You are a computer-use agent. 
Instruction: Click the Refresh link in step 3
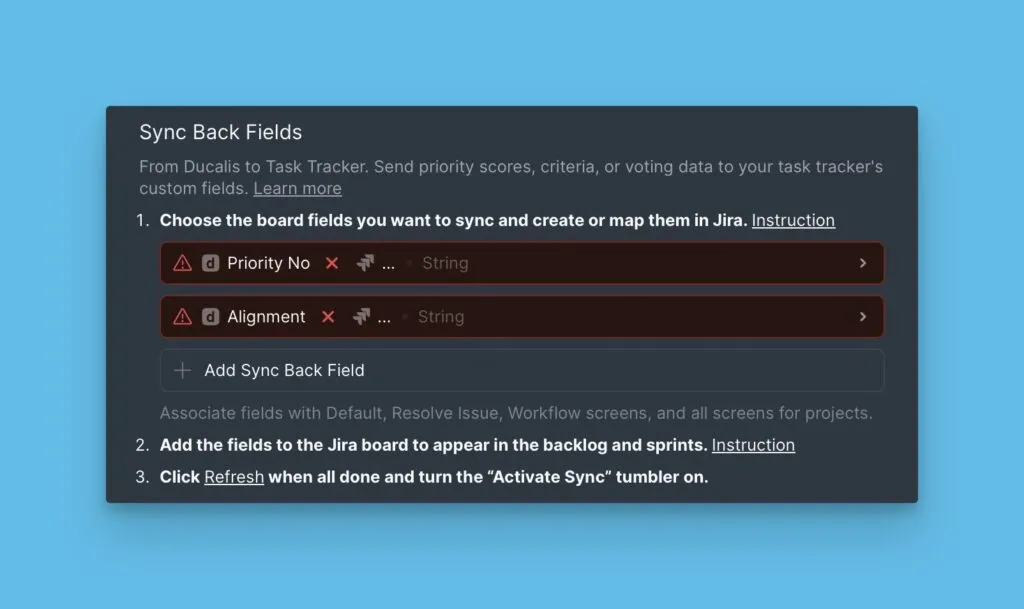(234, 477)
